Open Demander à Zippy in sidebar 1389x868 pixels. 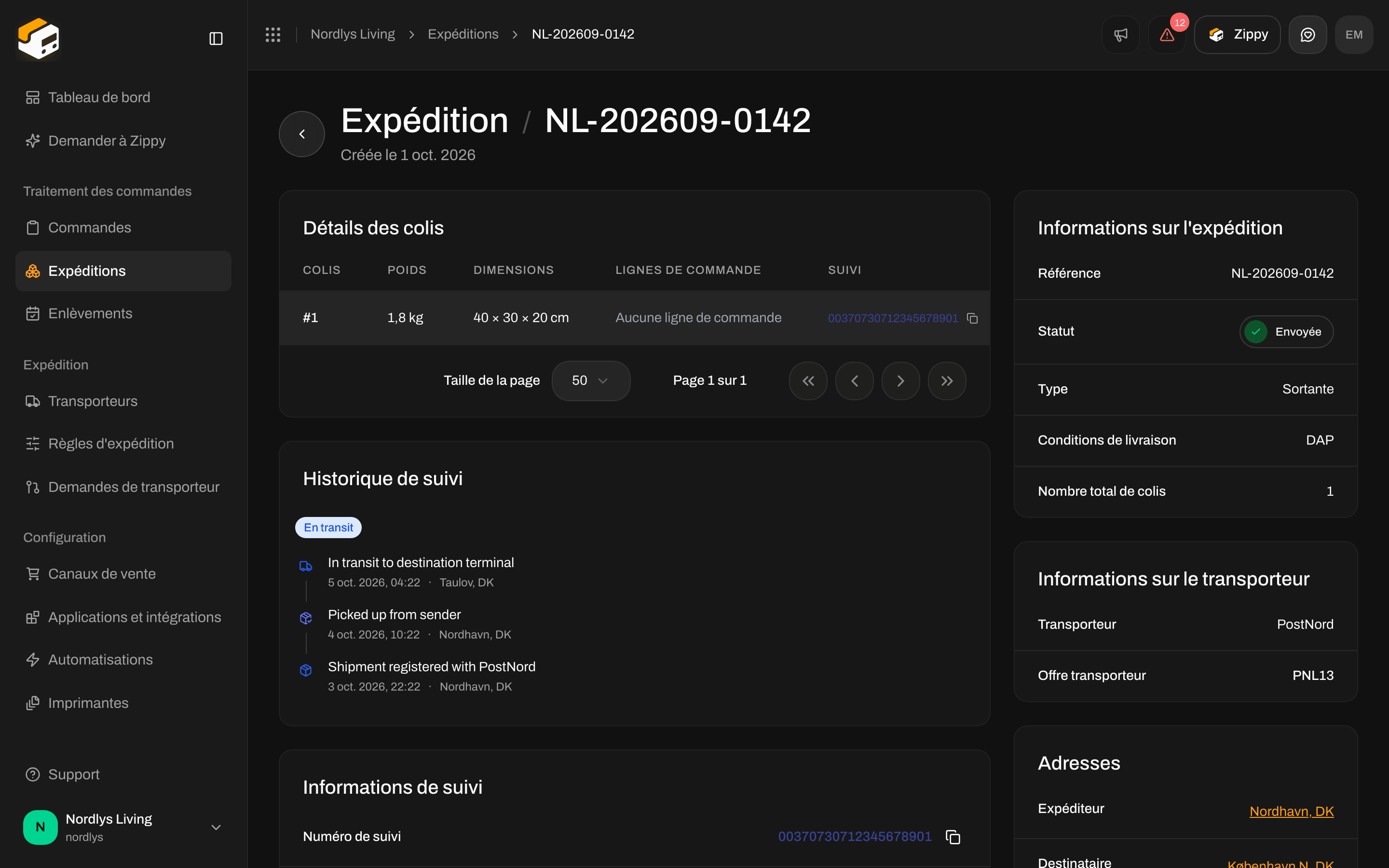[x=123, y=141]
